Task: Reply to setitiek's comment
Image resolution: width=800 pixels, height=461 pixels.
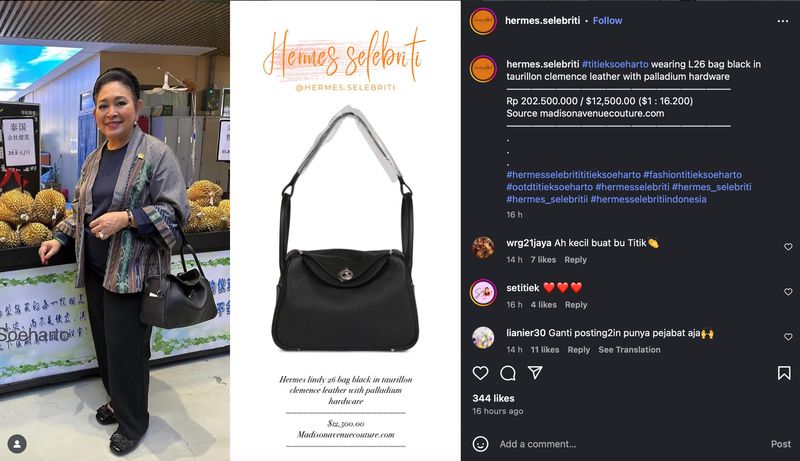Action: pos(576,304)
